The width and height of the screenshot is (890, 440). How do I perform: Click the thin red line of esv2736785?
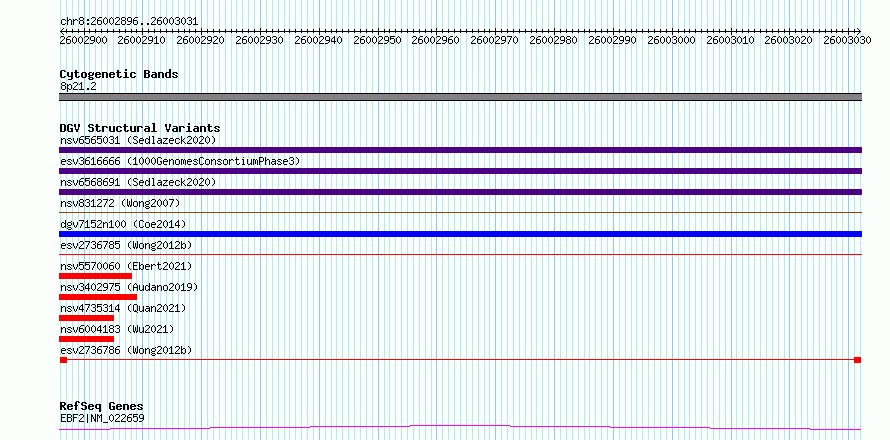tap(460, 254)
